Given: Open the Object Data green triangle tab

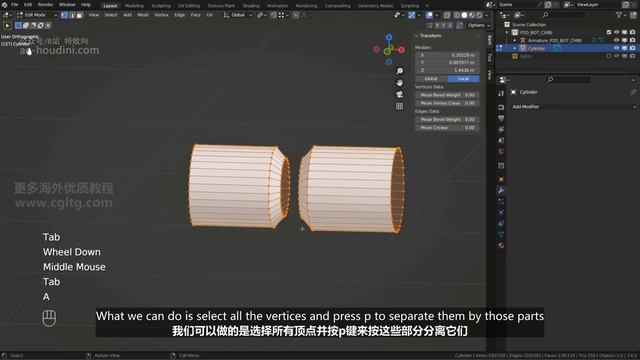Looking at the screenshot, I should coord(501,235).
